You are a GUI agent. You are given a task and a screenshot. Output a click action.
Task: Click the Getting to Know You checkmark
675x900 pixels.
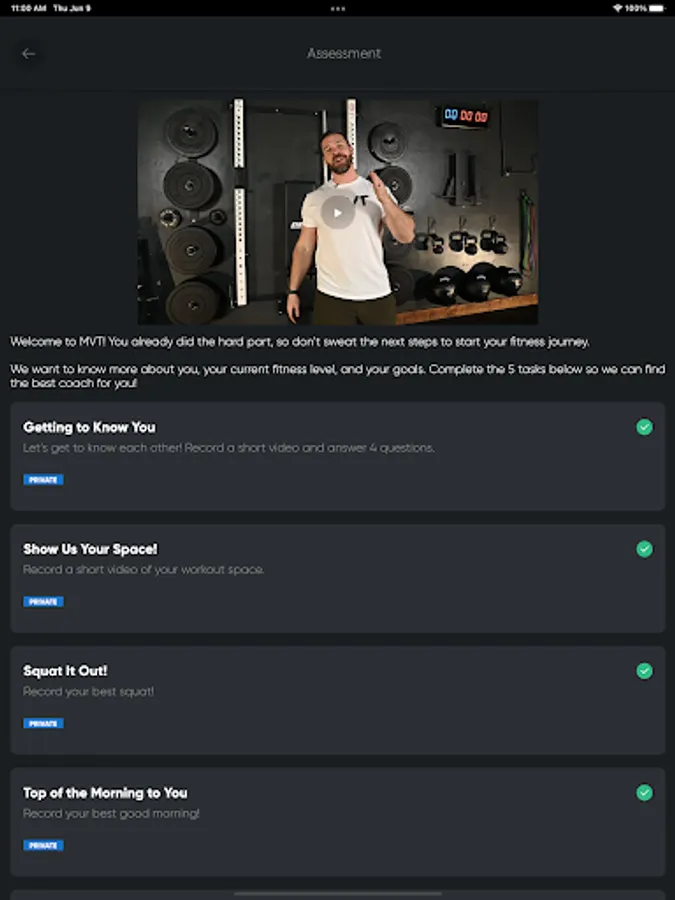pos(644,427)
